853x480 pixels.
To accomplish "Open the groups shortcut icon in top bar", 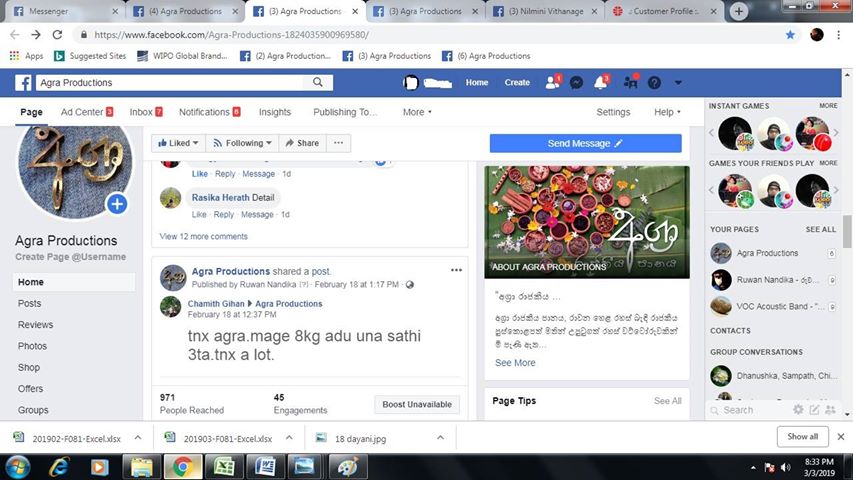I will pos(631,82).
